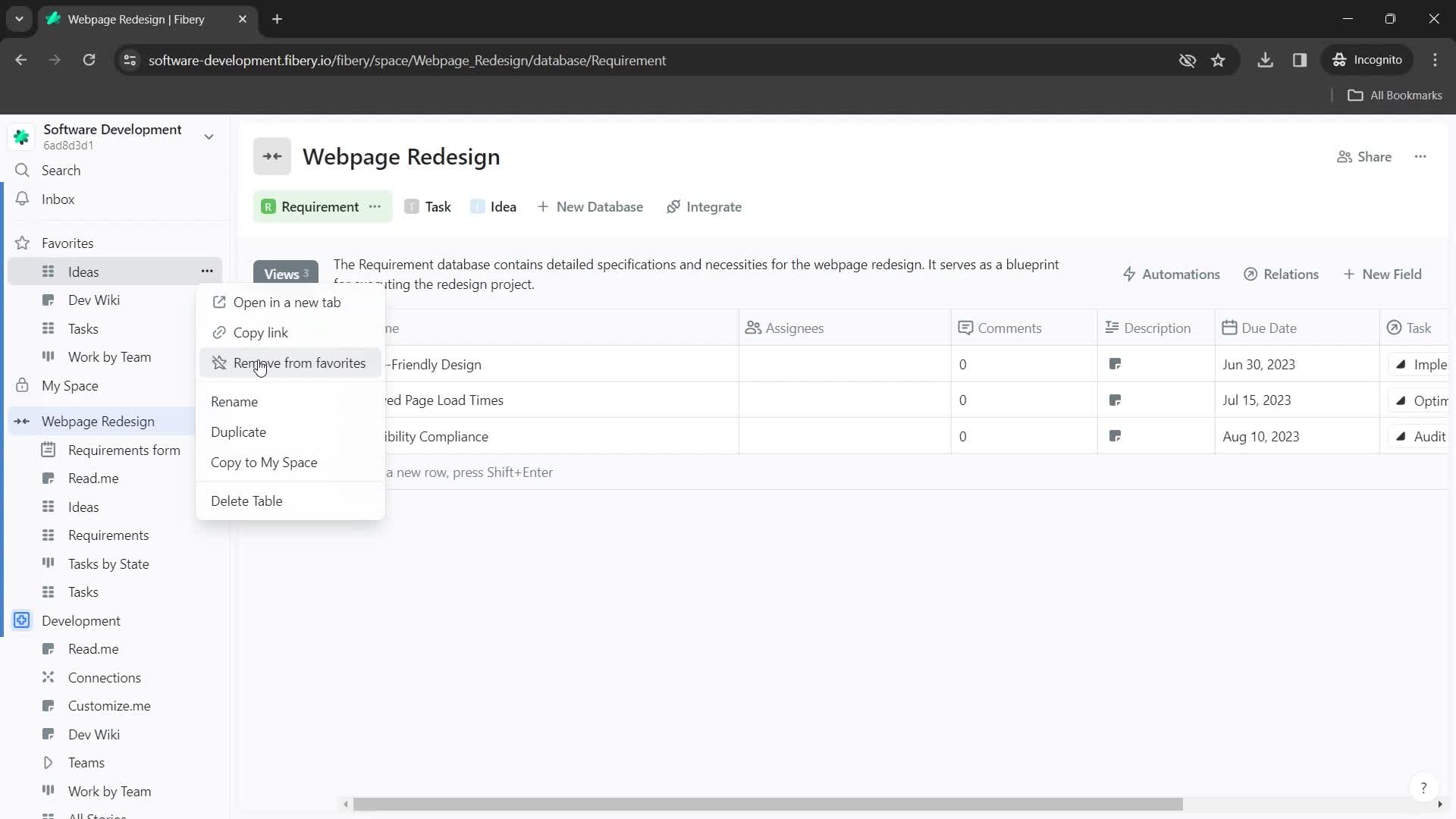
Task: Expand the Development space section
Action: pos(22,621)
